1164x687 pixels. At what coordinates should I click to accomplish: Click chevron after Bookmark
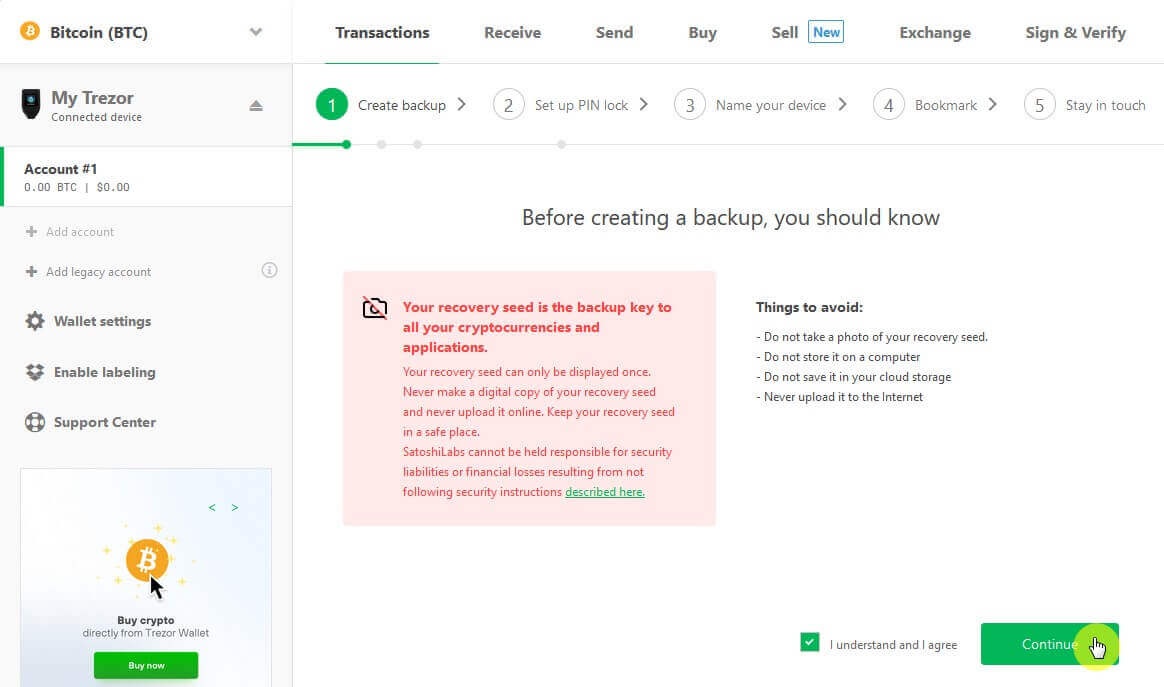pyautogui.click(x=993, y=105)
